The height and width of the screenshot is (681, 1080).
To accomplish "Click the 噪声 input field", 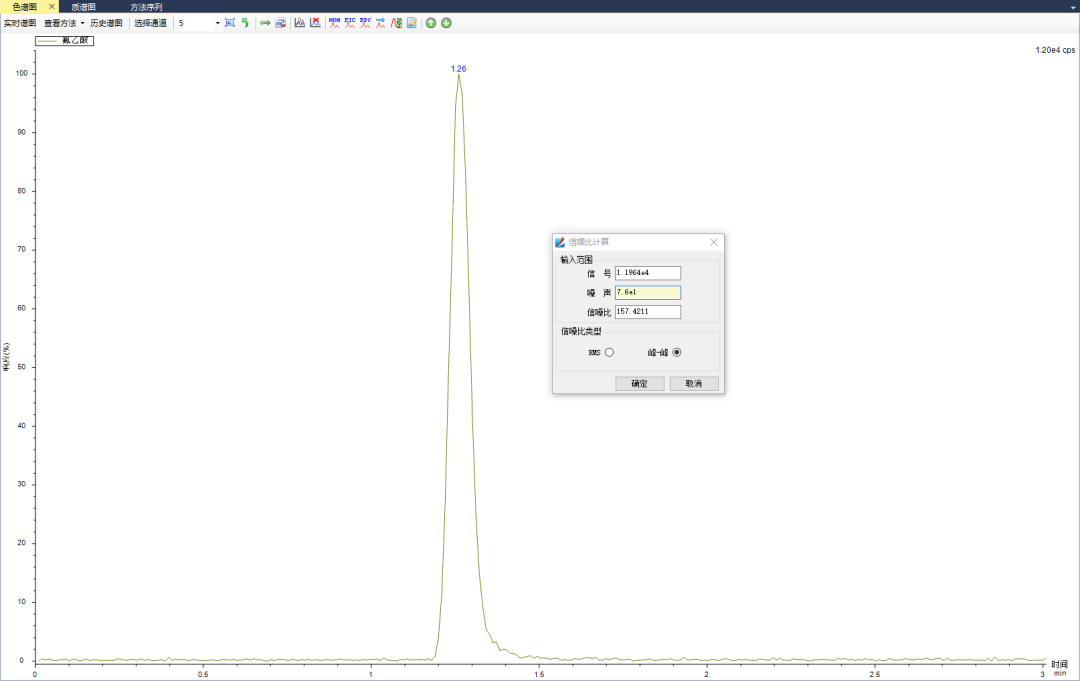I will click(x=647, y=293).
